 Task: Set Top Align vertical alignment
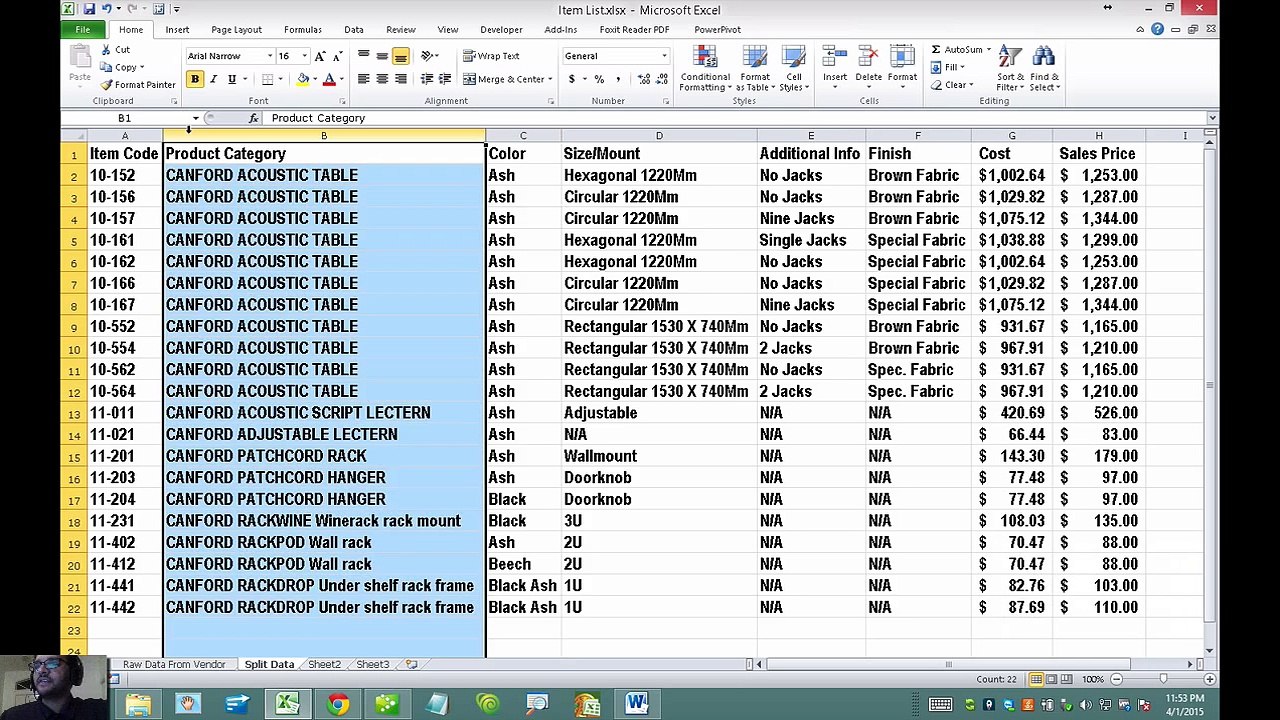point(364,56)
